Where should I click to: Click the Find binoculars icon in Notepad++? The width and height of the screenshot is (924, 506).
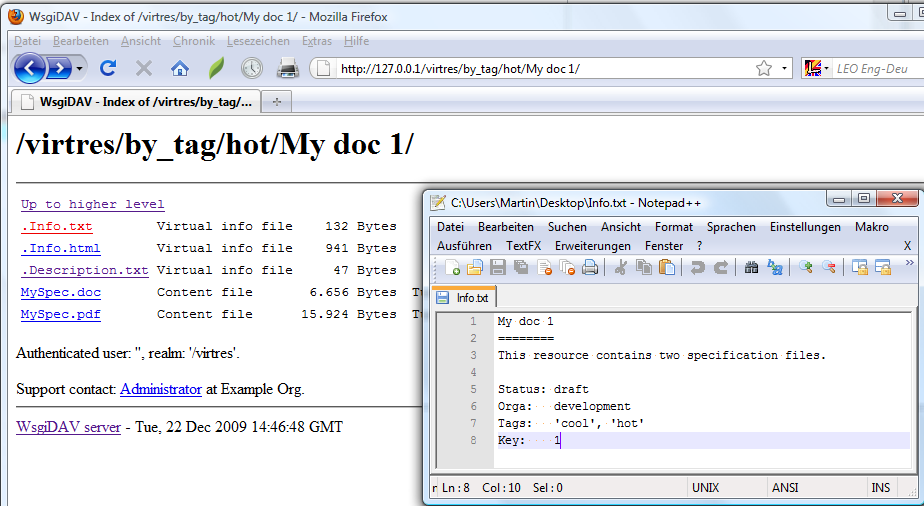point(752,267)
